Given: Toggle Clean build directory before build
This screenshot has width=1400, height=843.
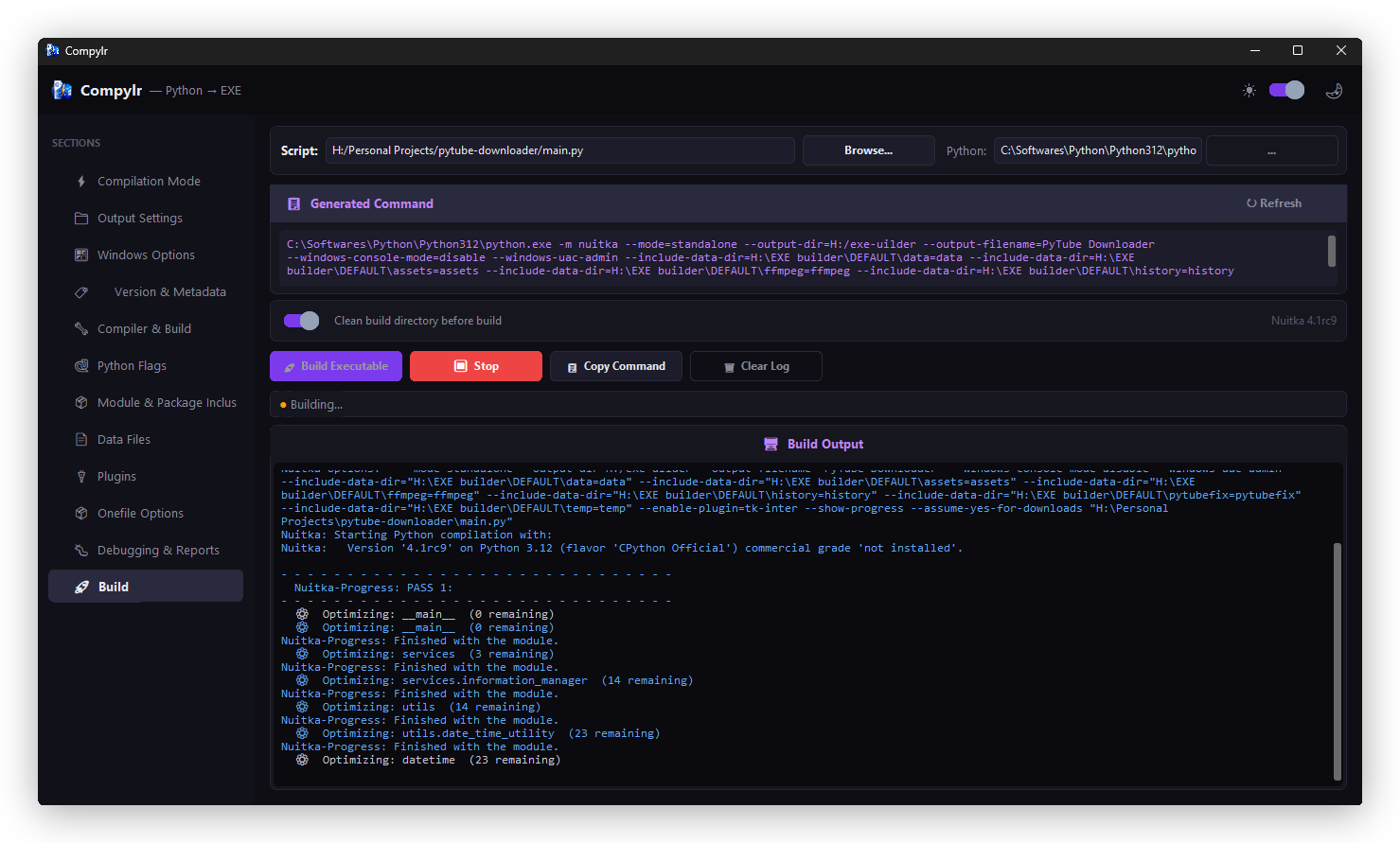Looking at the screenshot, I should tap(302, 321).
